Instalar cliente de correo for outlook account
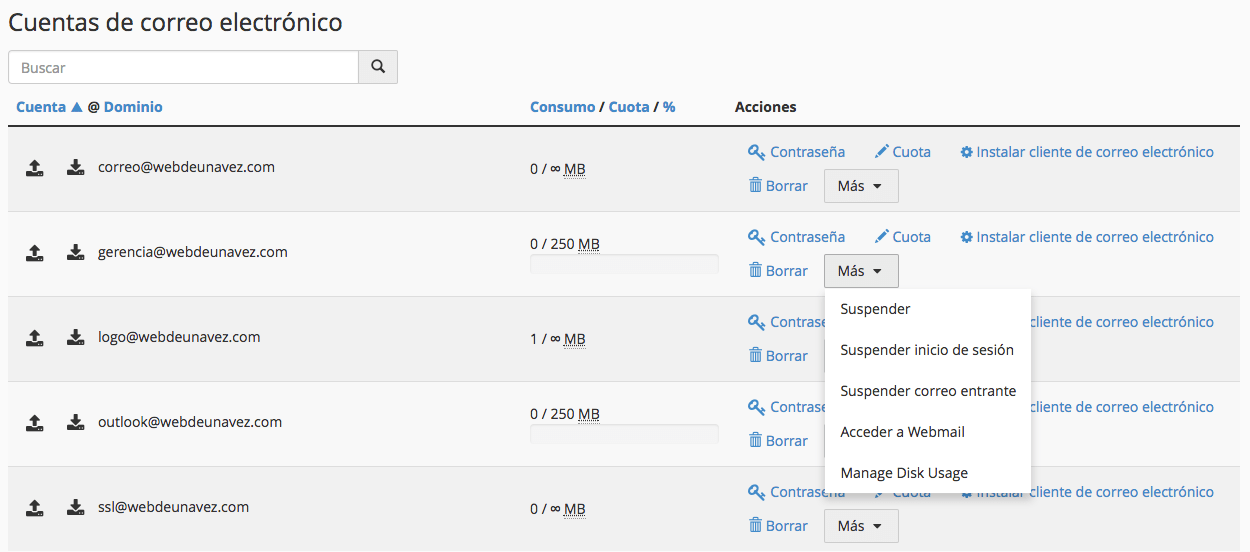 1123,407
